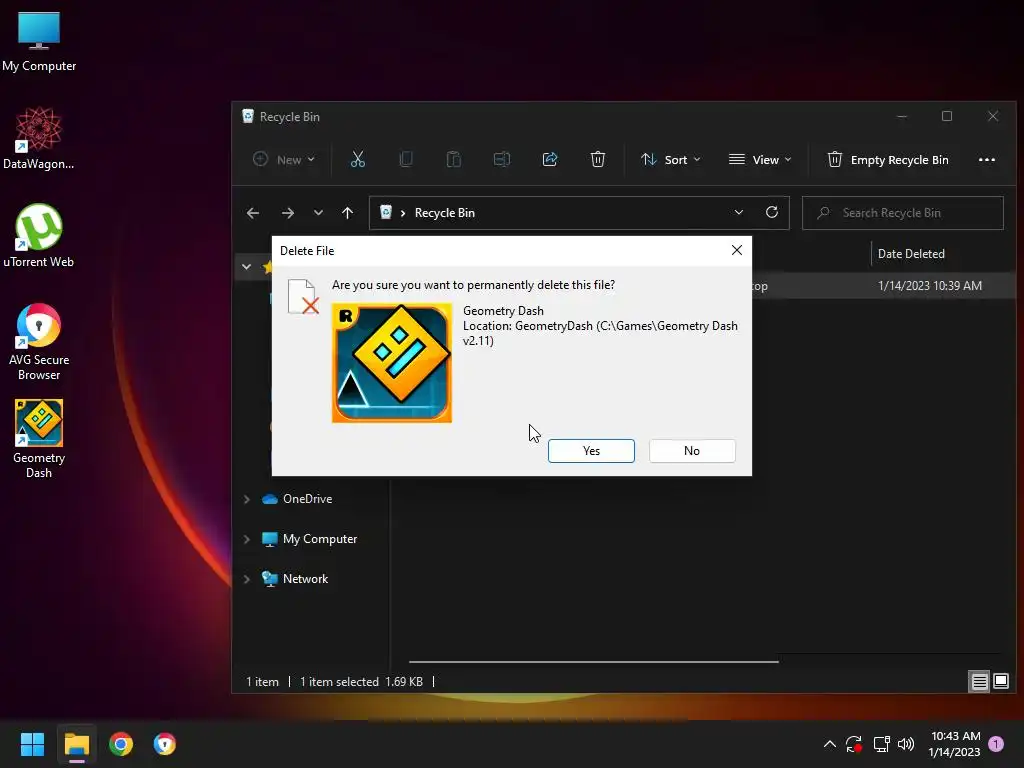
Task: Click the Copy icon in the toolbar
Action: tap(406, 159)
